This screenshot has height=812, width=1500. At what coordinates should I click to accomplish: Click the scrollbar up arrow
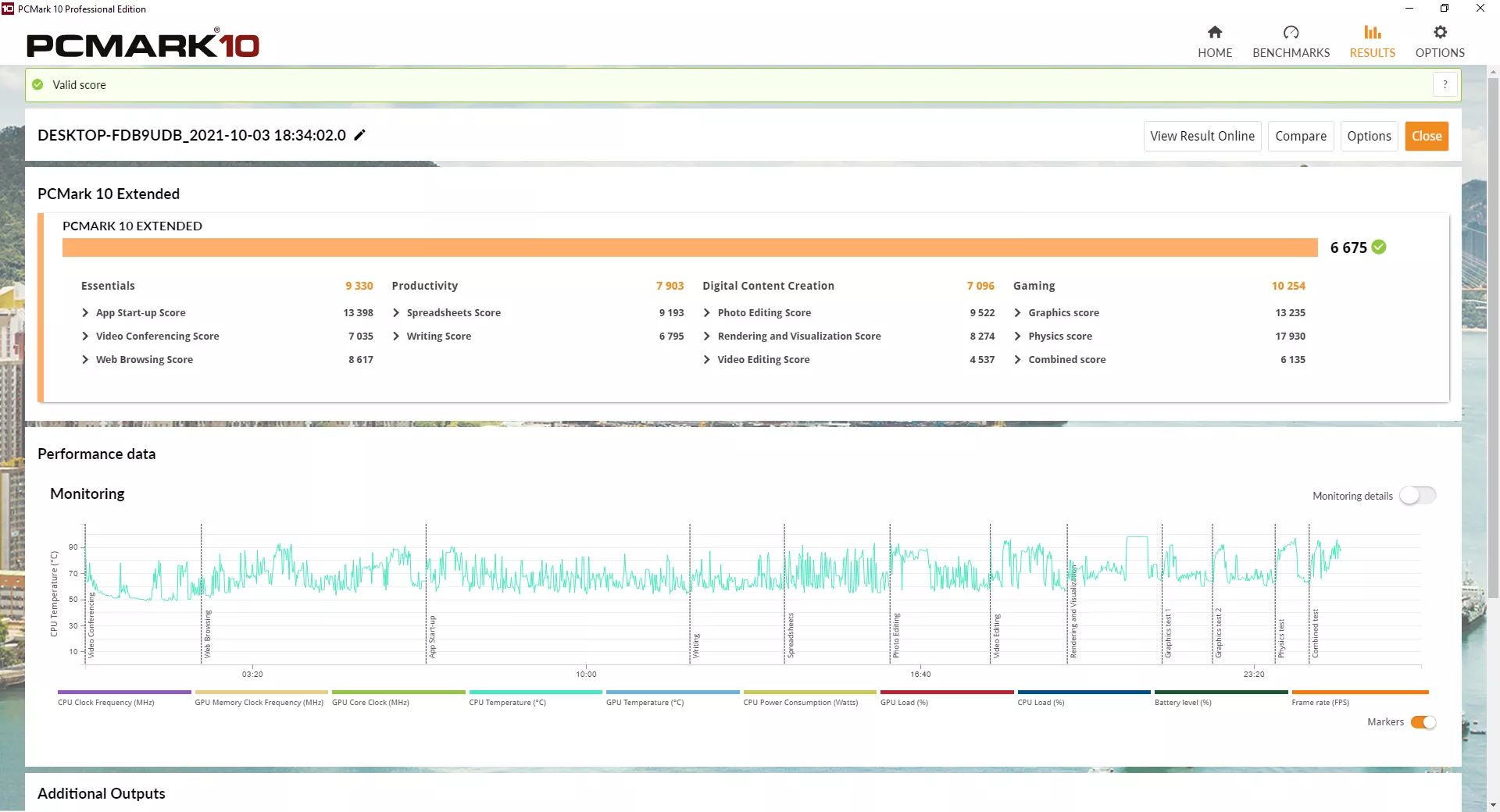coord(1493,72)
